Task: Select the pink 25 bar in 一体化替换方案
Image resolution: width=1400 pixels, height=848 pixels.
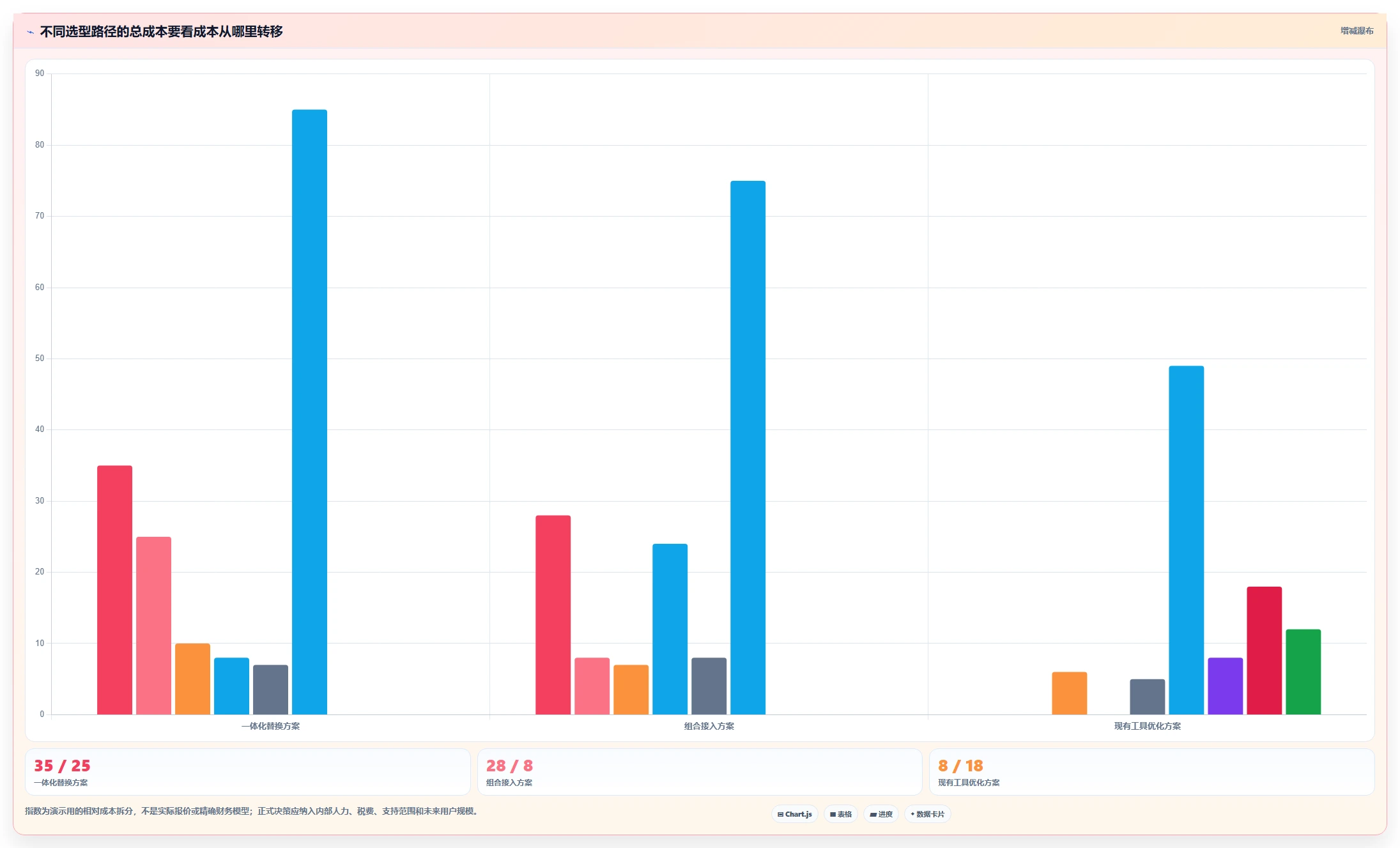Action: [153, 626]
